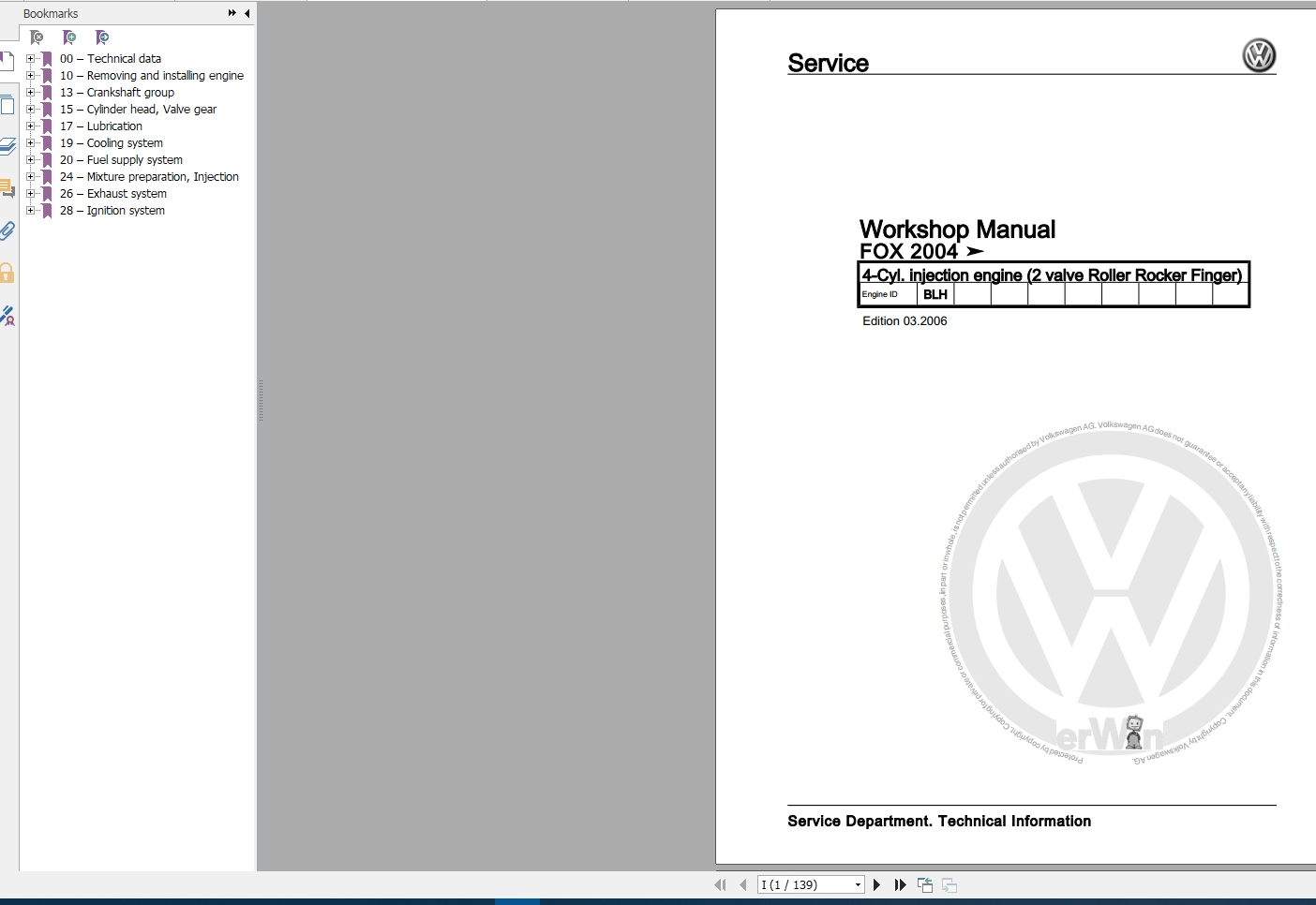This screenshot has width=1316, height=905.
Task: Click the bookmark icon beside Lubrication
Action: (47, 126)
